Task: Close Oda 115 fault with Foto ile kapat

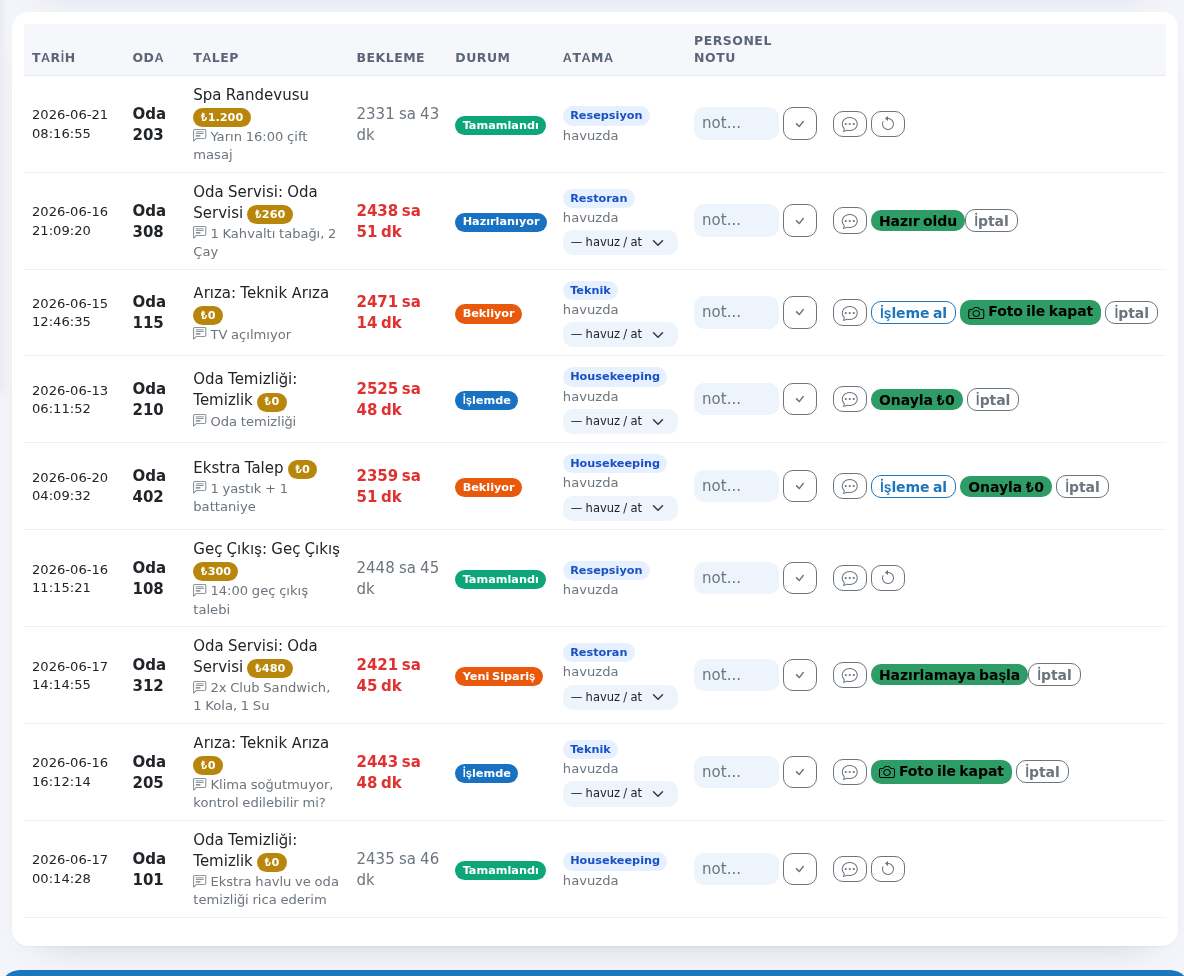Action: 1031,312
